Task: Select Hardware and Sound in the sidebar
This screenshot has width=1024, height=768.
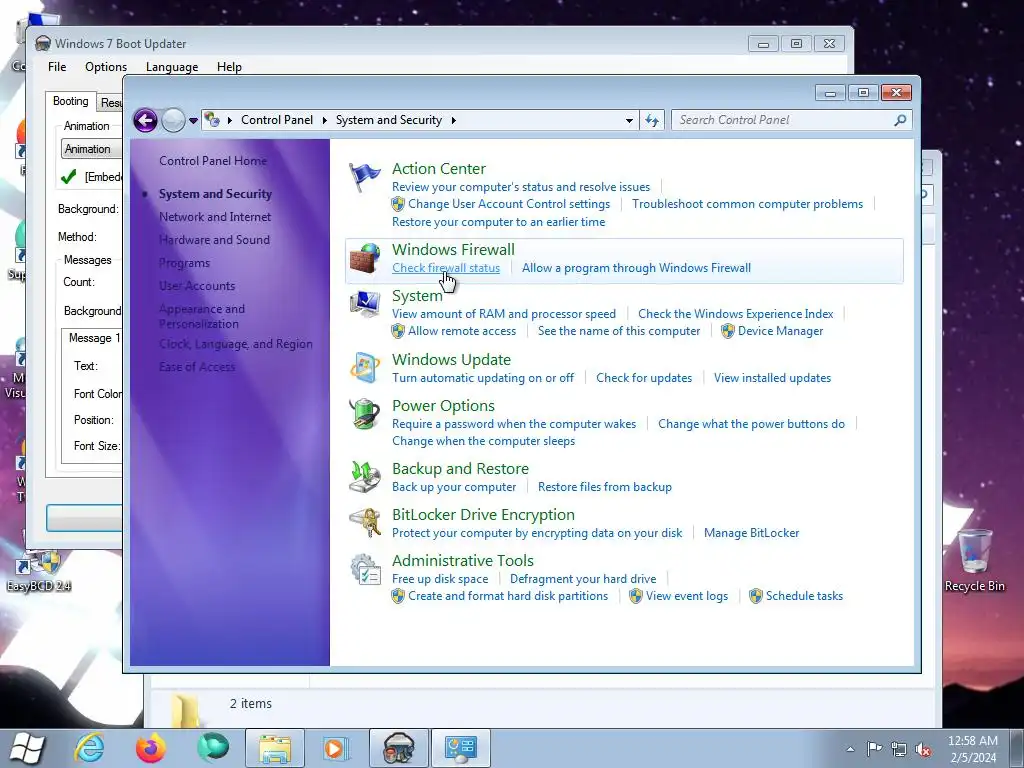Action: (x=214, y=240)
